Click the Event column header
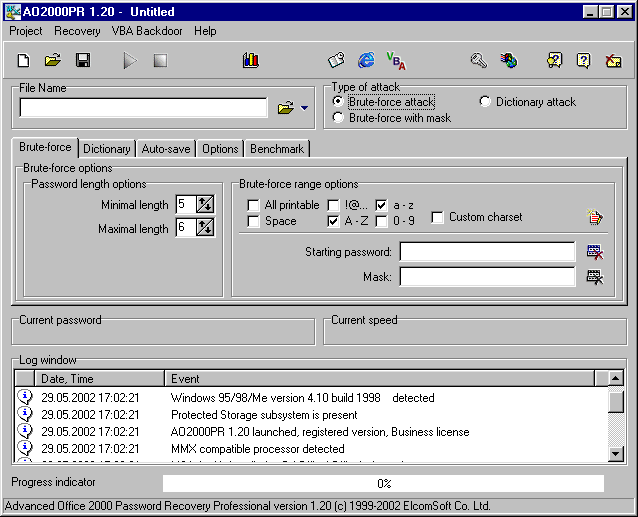 (x=380, y=379)
